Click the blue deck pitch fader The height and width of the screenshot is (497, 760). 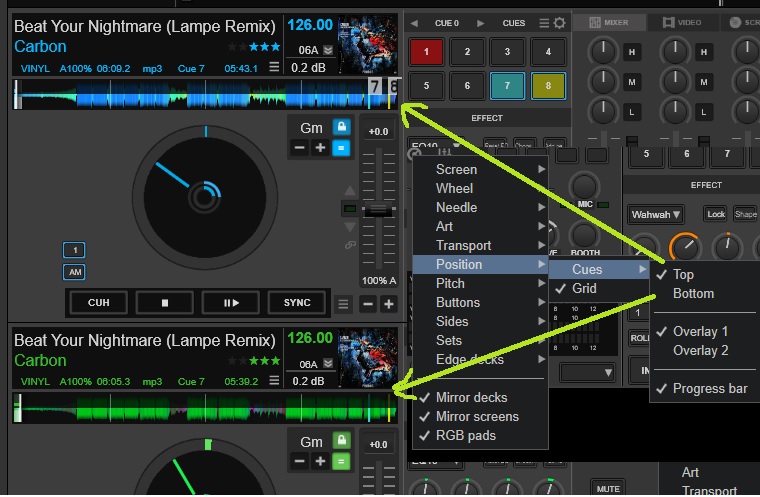tap(378, 210)
